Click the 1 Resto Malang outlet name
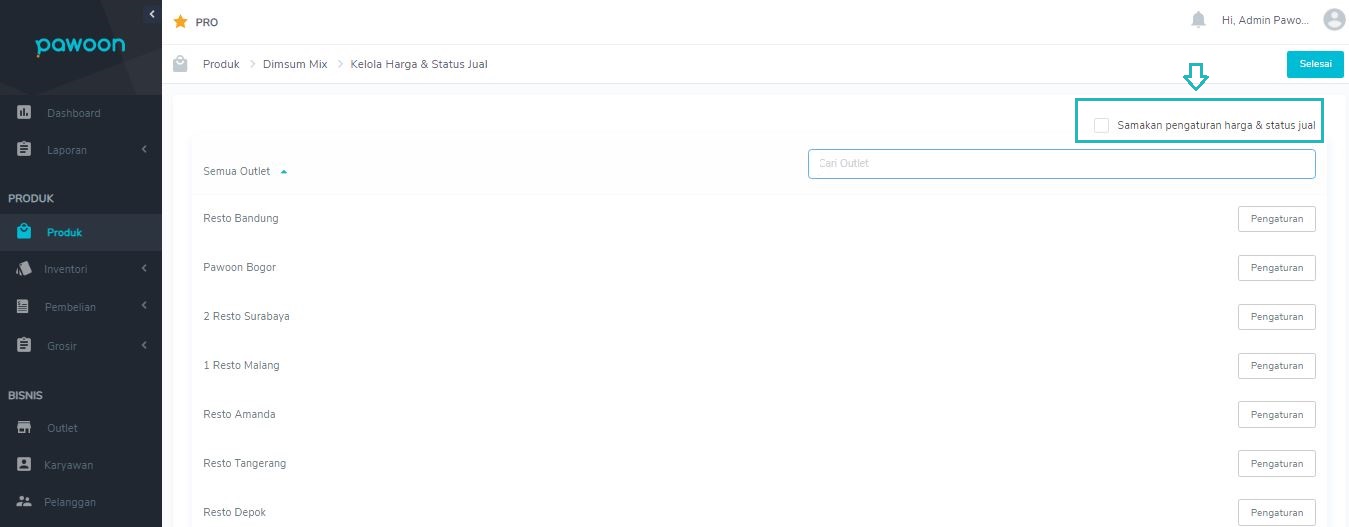 tap(241, 365)
